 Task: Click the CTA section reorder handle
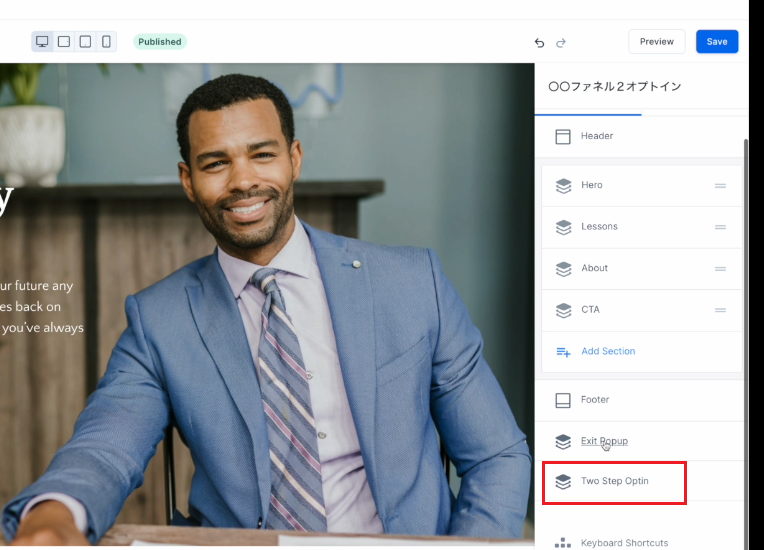pos(720,310)
